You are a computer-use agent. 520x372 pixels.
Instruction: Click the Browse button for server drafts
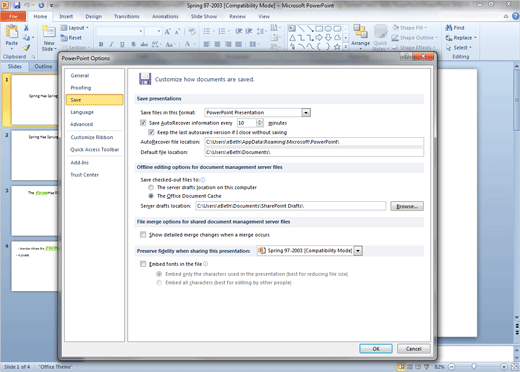407,206
